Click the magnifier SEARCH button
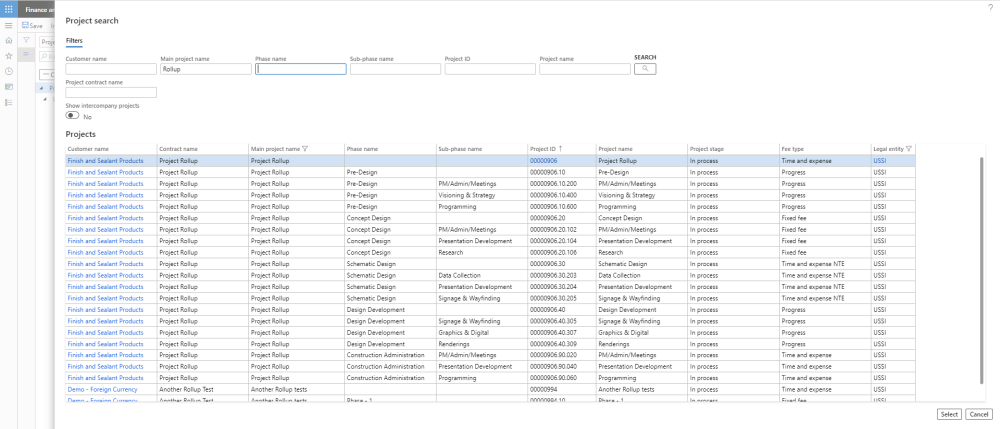Viewport: 1000px width, 429px height. [645, 69]
